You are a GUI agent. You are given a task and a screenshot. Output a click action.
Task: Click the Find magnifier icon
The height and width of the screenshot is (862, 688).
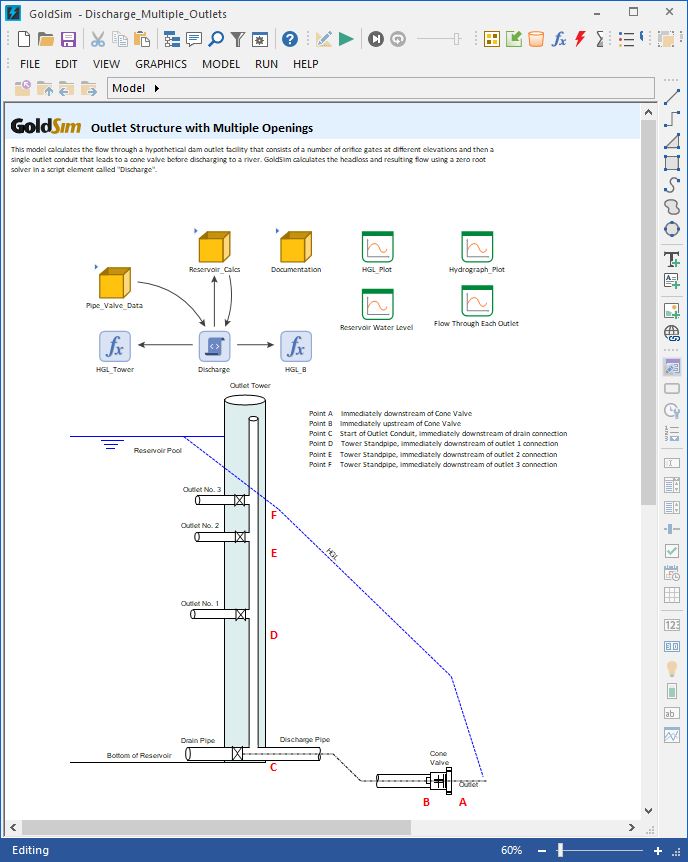(216, 39)
